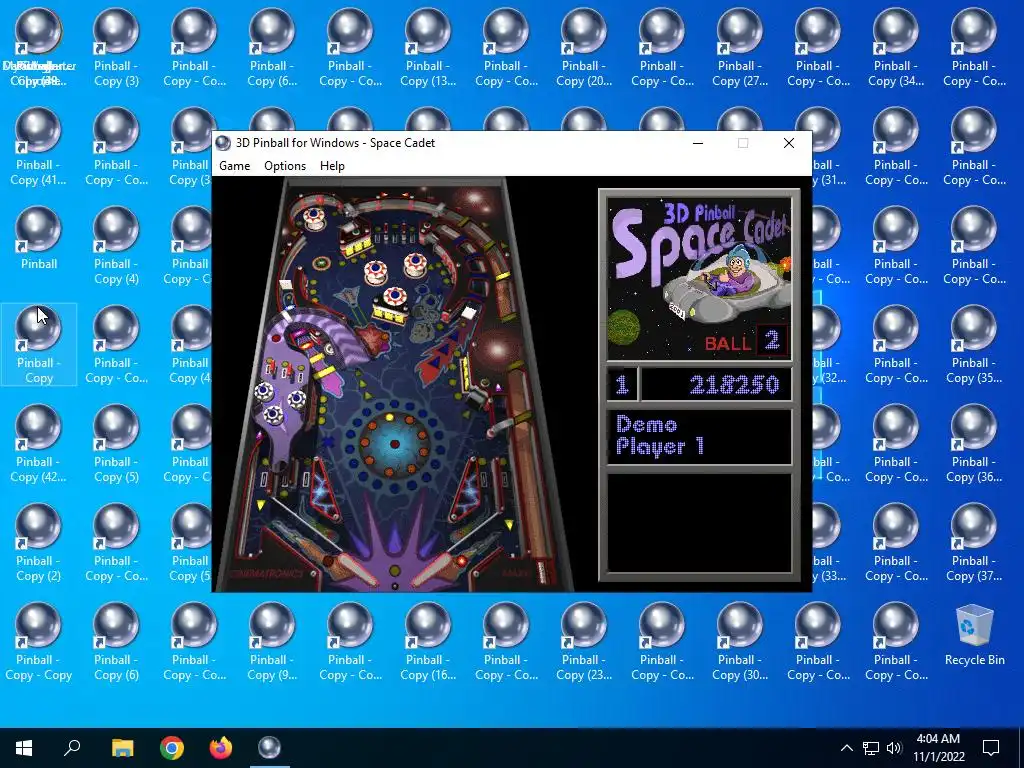
Task: Select the Pinball - Copy (13... shortcut
Action: coord(428,48)
